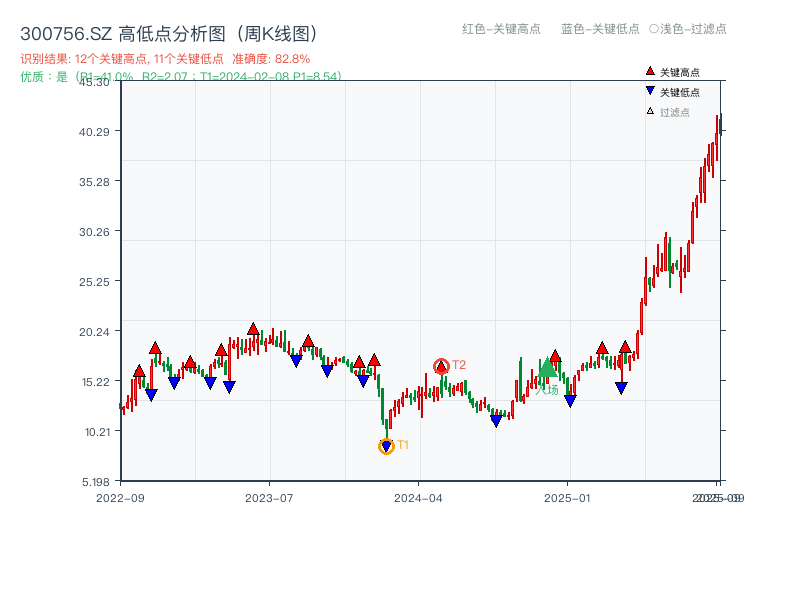Screen dimensions: 800x600
Task: Click the orange-circled T1 low point marker
Action: [x=386, y=446]
